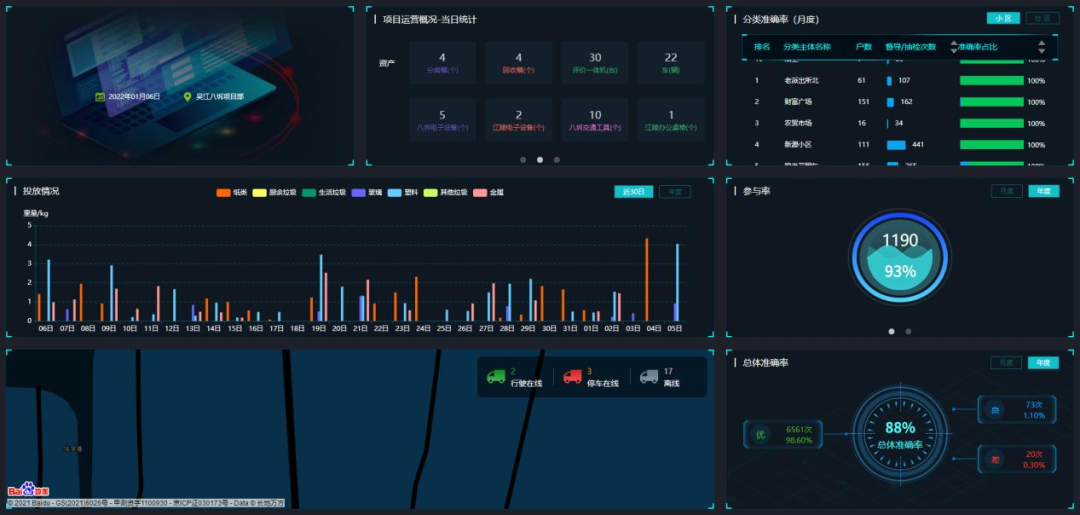This screenshot has height=515, width=1080.
Task: Go to first page dot of 项目运营概况
Action: tap(523, 160)
